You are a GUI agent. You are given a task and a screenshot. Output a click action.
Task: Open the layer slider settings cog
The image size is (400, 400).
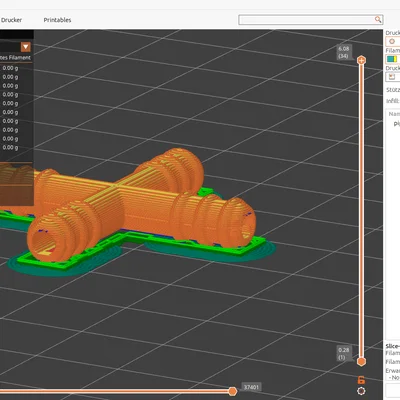(x=361, y=391)
